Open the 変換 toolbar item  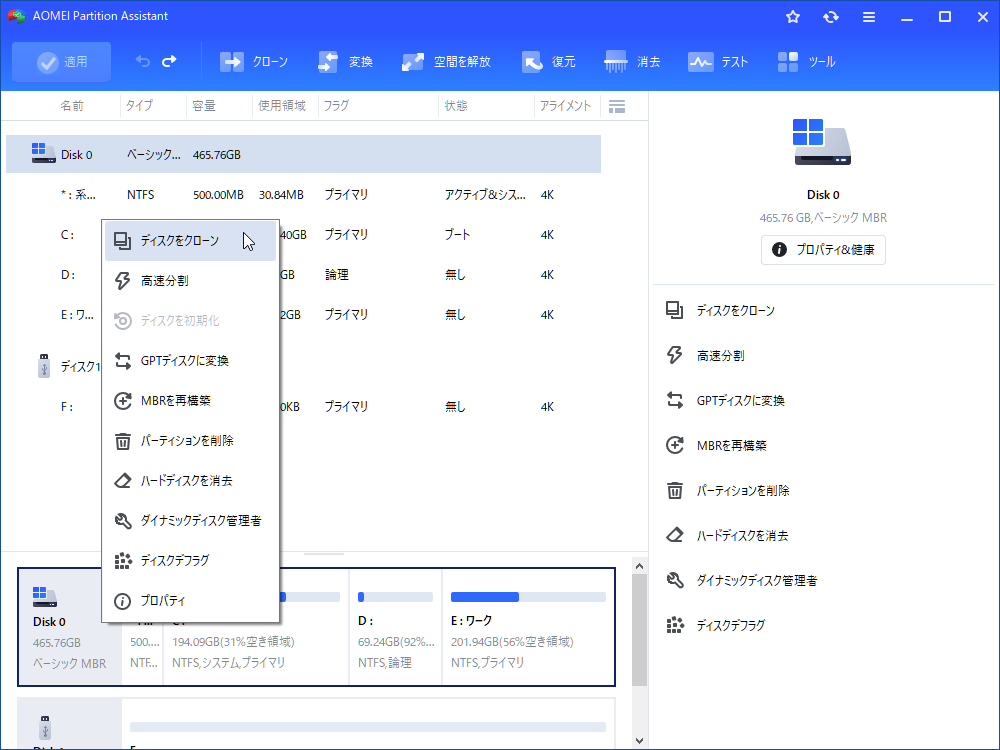[345, 62]
